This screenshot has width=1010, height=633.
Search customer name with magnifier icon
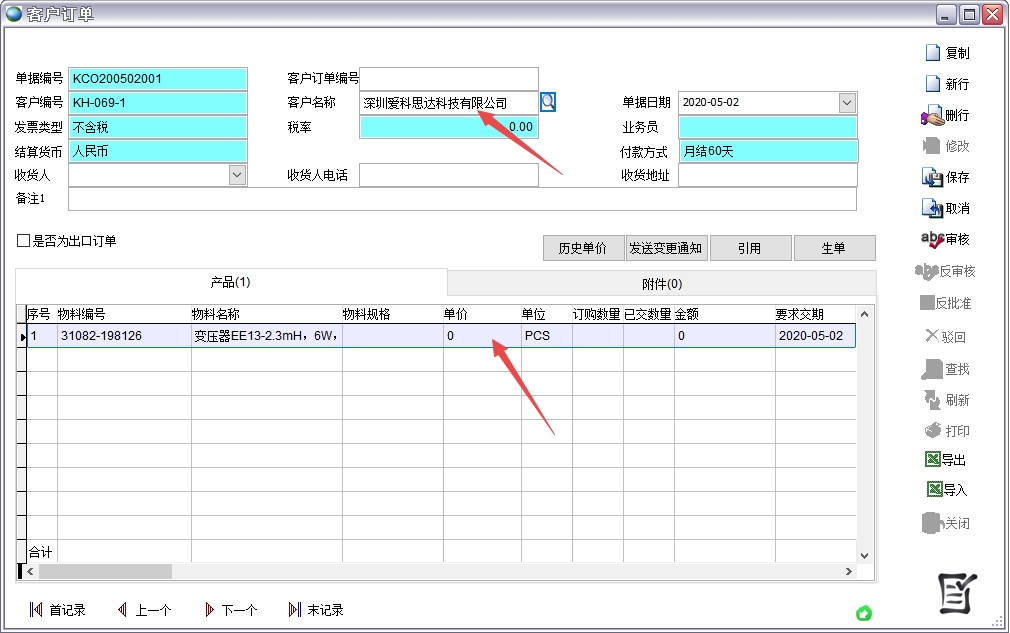pos(548,102)
